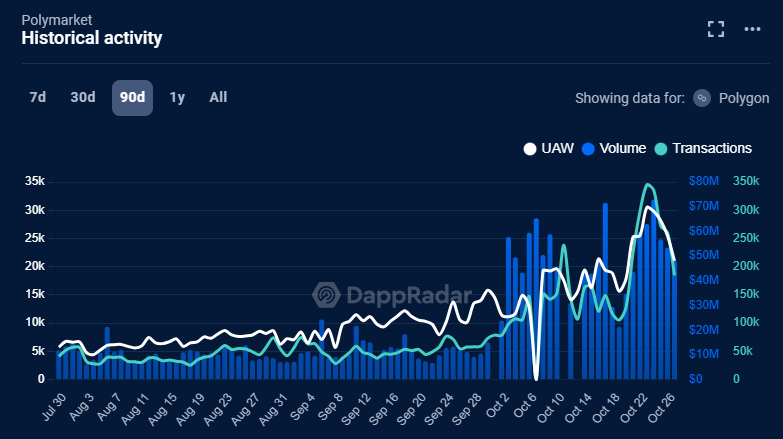Switch to the All time range

click(x=218, y=97)
